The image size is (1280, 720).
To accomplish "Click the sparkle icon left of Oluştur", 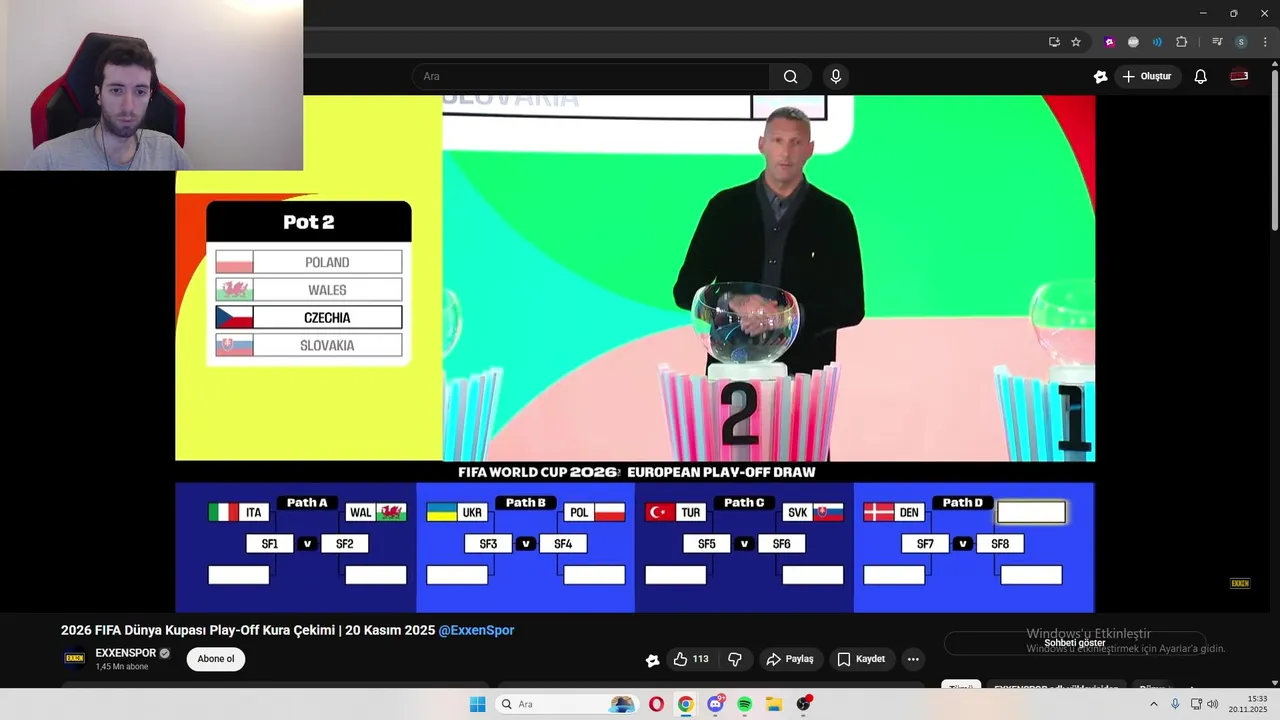I will (1101, 76).
